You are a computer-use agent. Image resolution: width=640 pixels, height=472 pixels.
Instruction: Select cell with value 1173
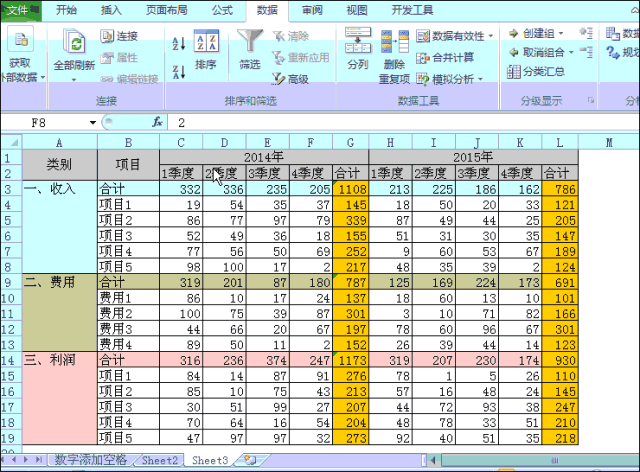[x=351, y=360]
